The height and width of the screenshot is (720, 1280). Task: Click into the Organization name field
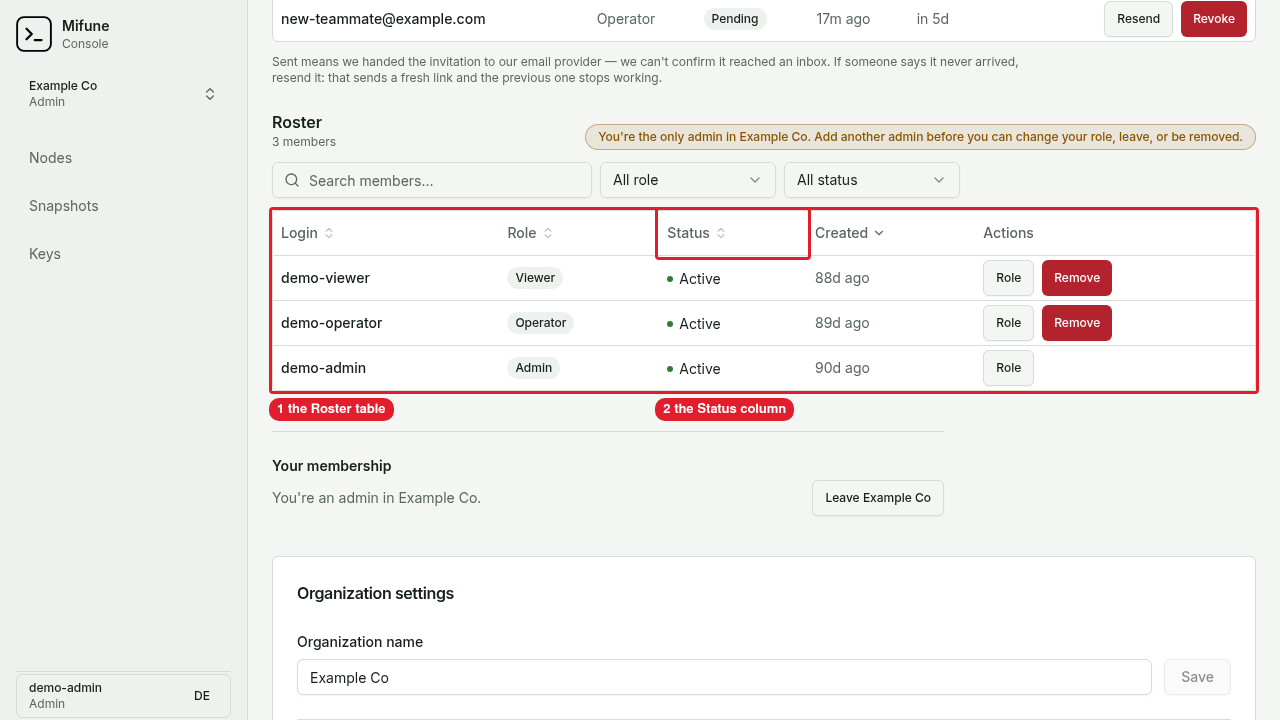tap(724, 677)
